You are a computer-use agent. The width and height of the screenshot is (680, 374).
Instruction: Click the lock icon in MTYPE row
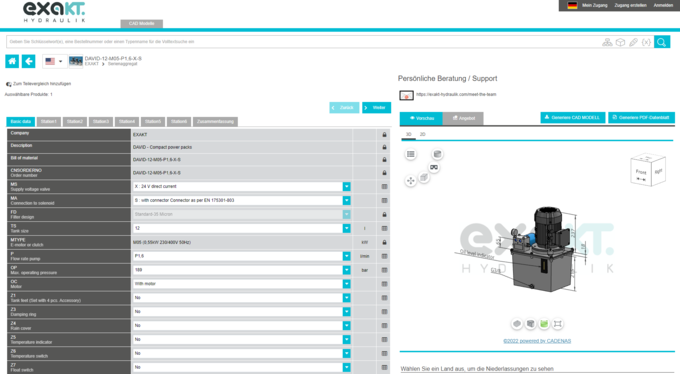click(384, 242)
